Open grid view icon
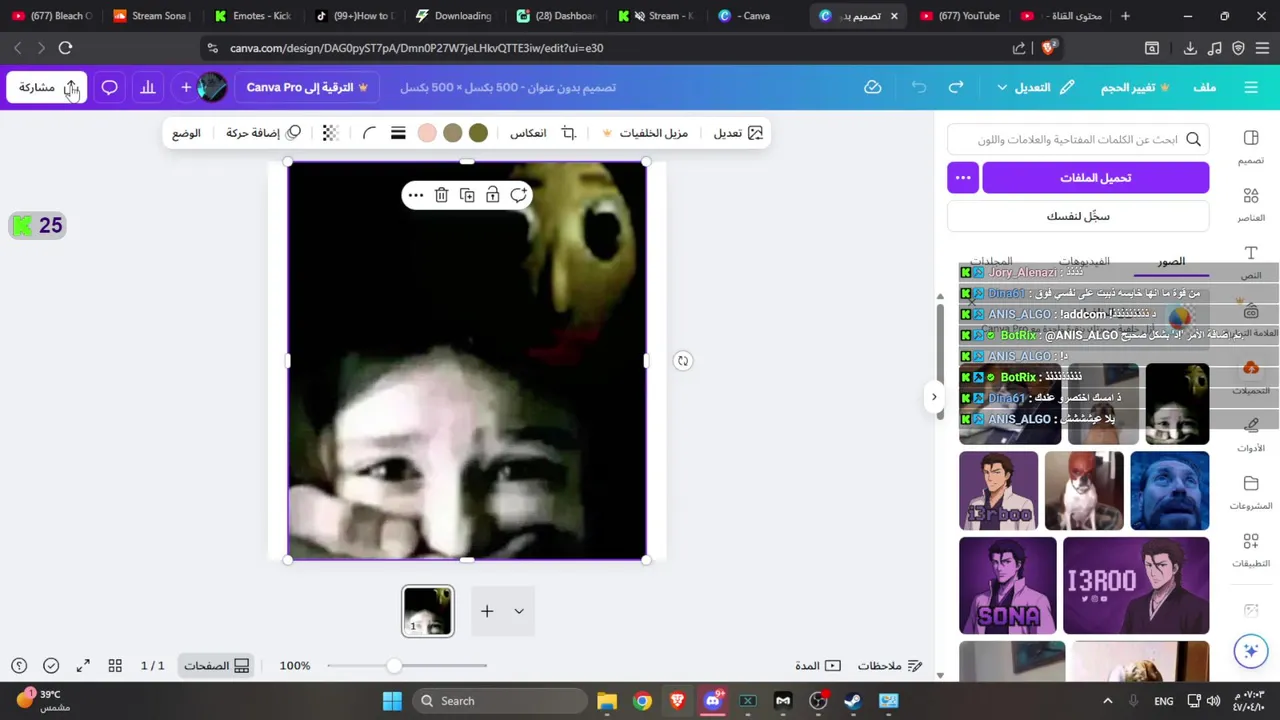 115,666
